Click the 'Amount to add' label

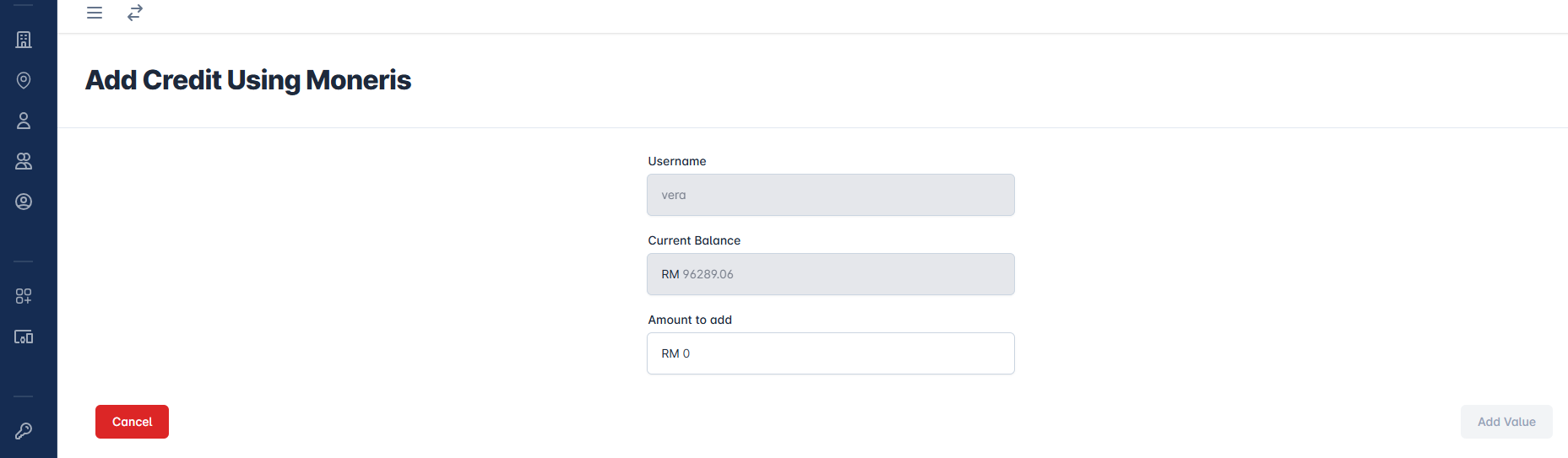tap(689, 320)
